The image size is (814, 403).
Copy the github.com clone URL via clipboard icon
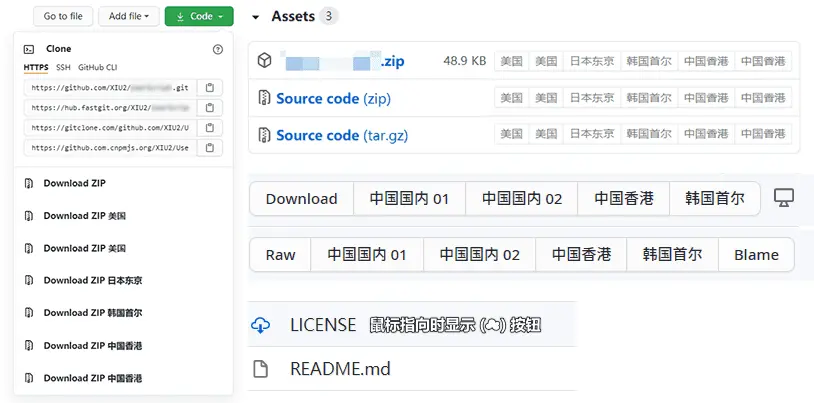[209, 88]
